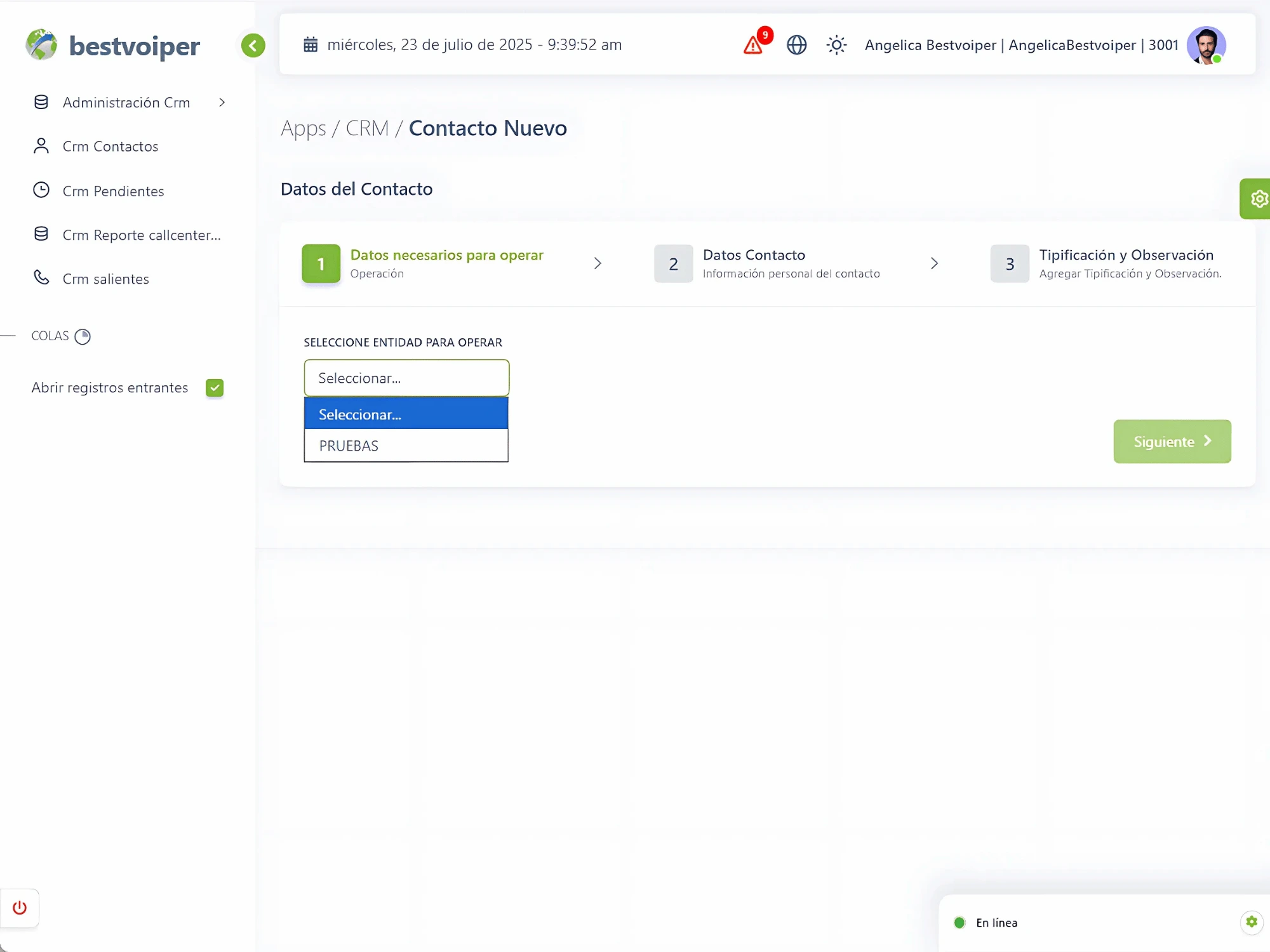Click the Crm salientes phone icon
This screenshot has width=1270, height=952.
41,277
